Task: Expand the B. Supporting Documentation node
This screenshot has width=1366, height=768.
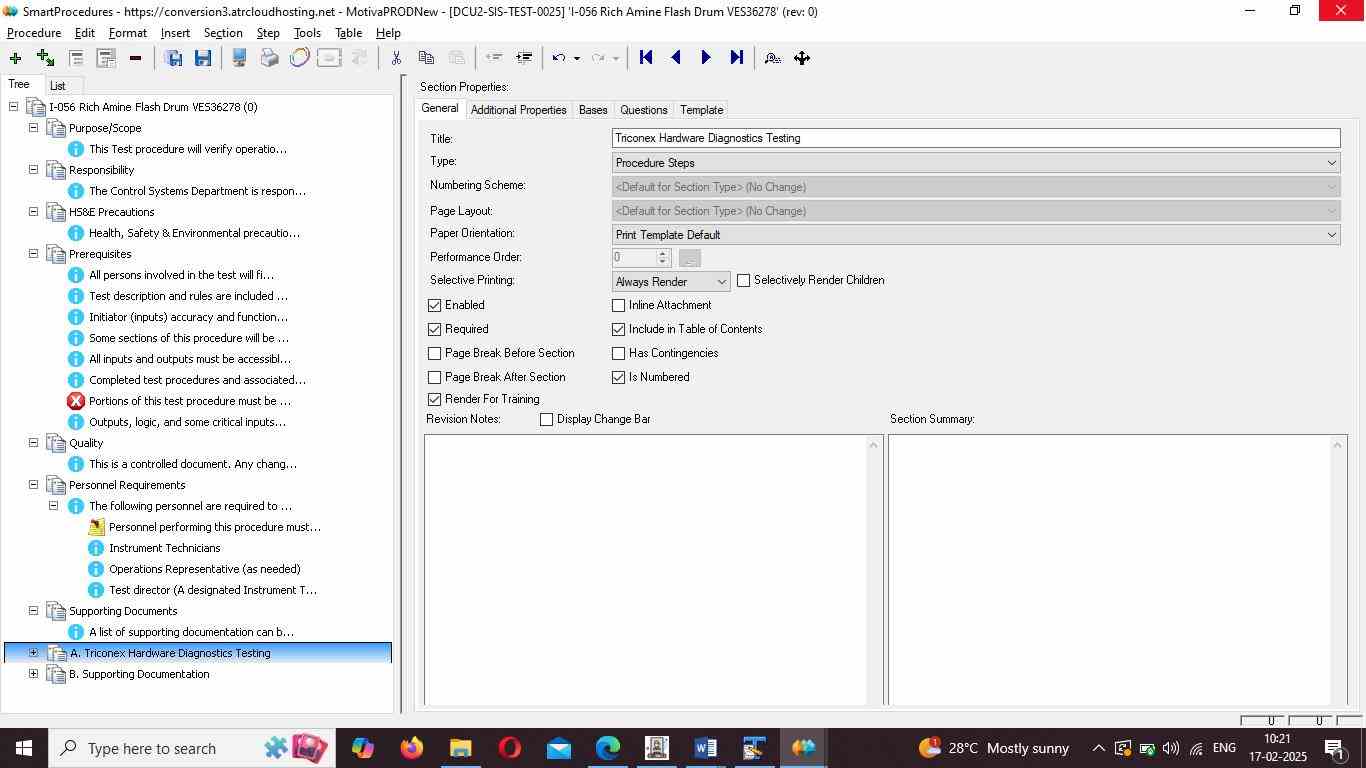Action: click(x=33, y=674)
